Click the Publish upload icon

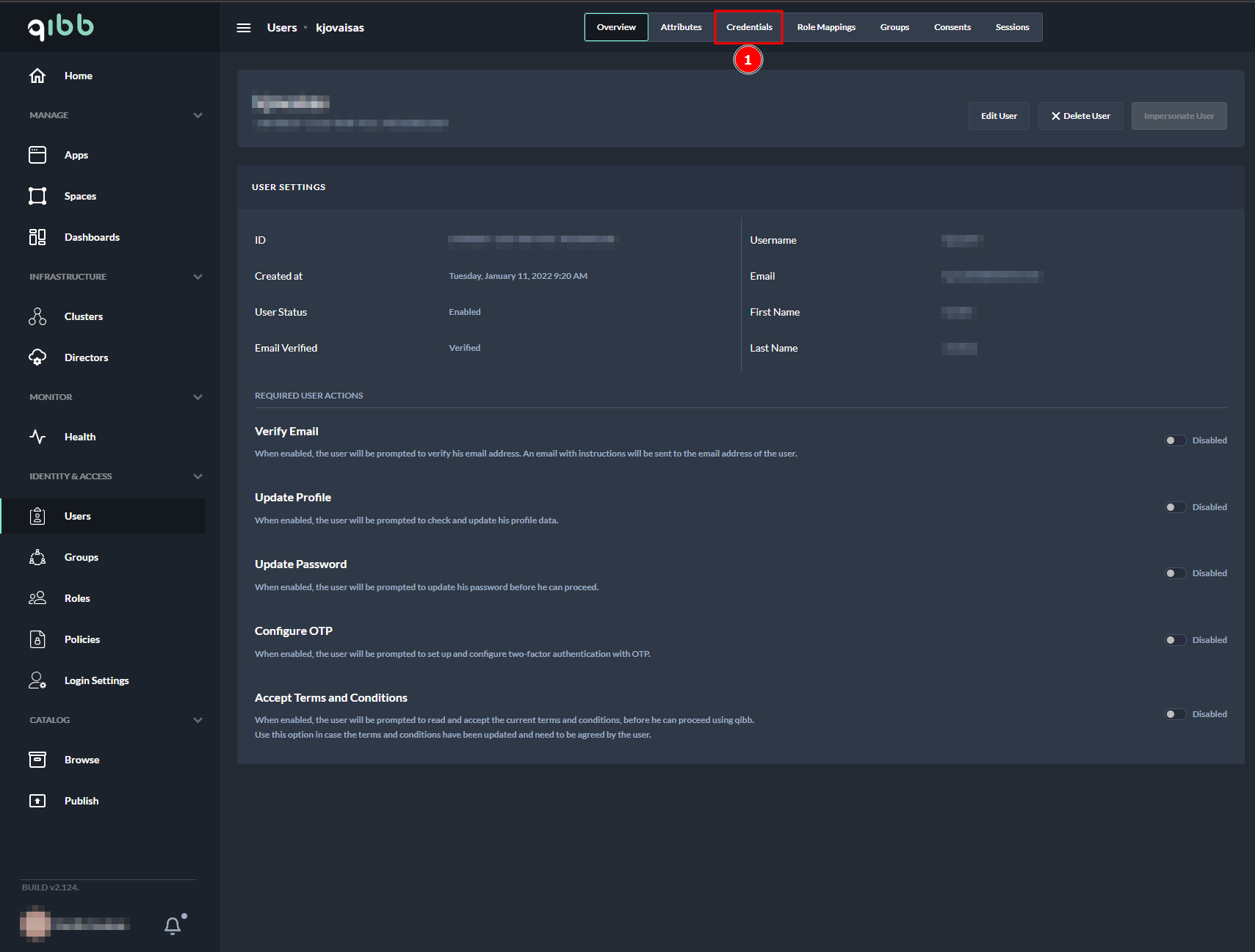tap(37, 801)
